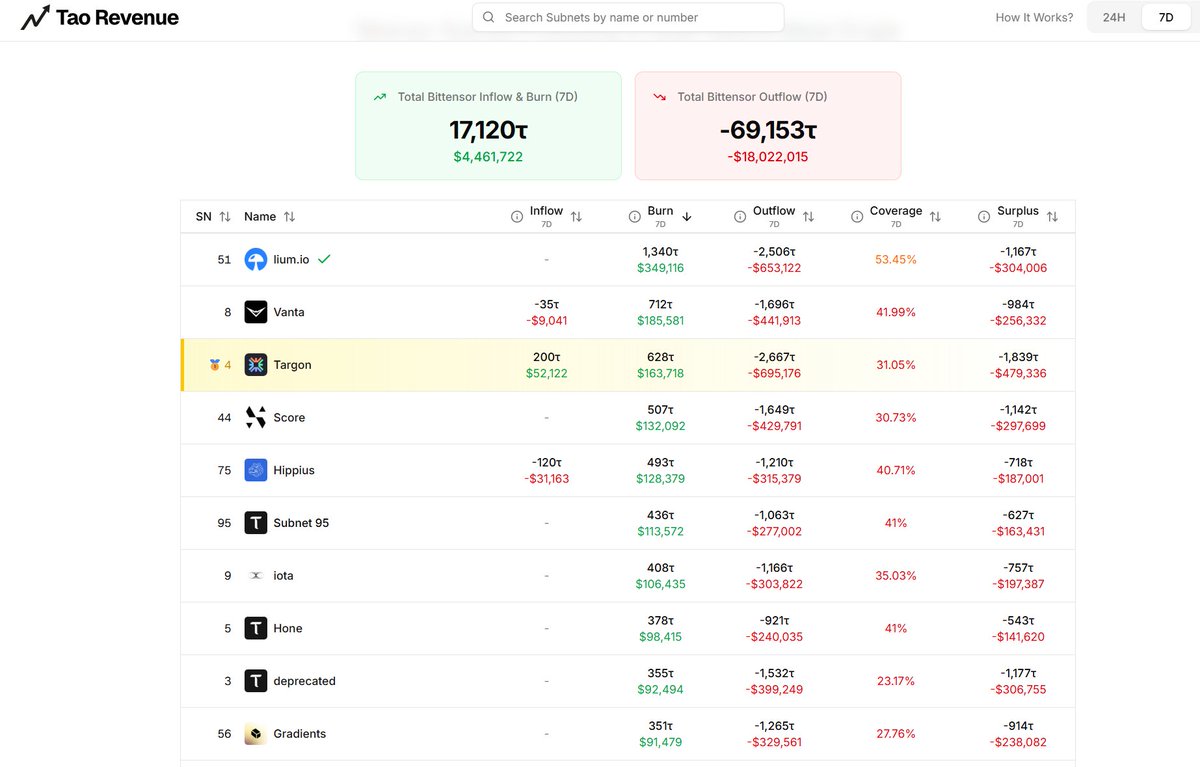The height and width of the screenshot is (767, 1200).
Task: Click the -$256,332 surplus value
Action: [1020, 321]
